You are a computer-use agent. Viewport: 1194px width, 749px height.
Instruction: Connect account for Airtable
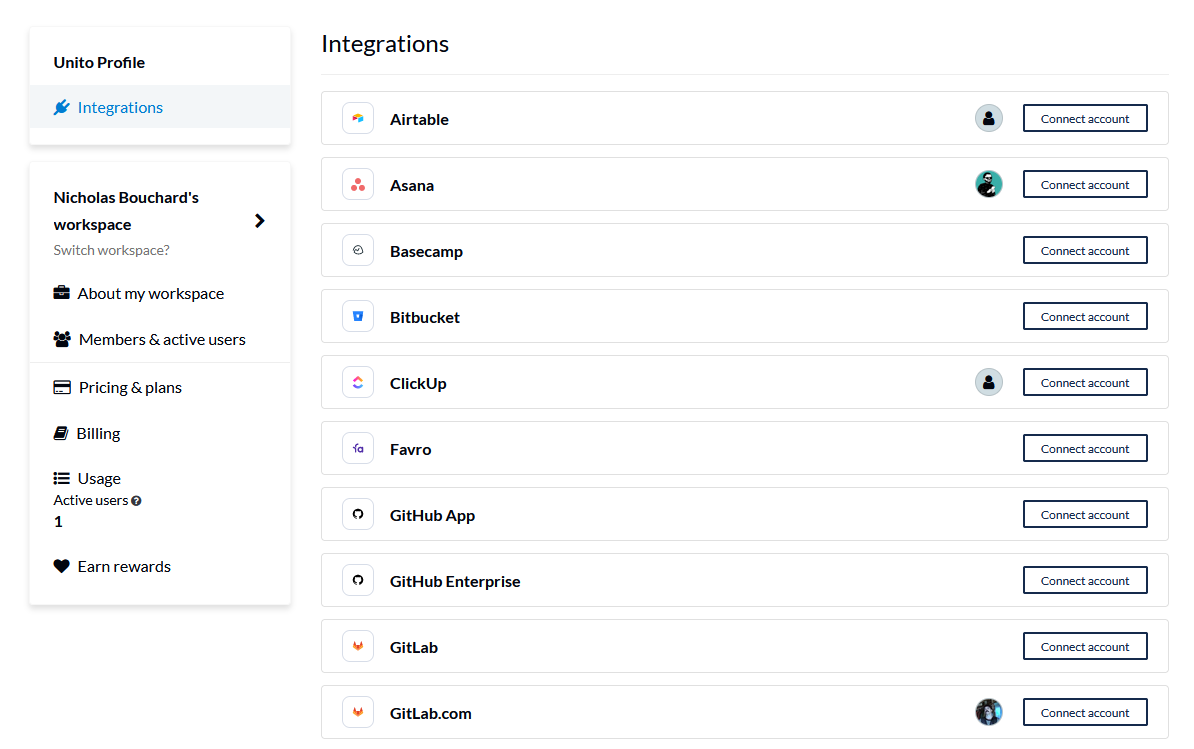pos(1085,118)
